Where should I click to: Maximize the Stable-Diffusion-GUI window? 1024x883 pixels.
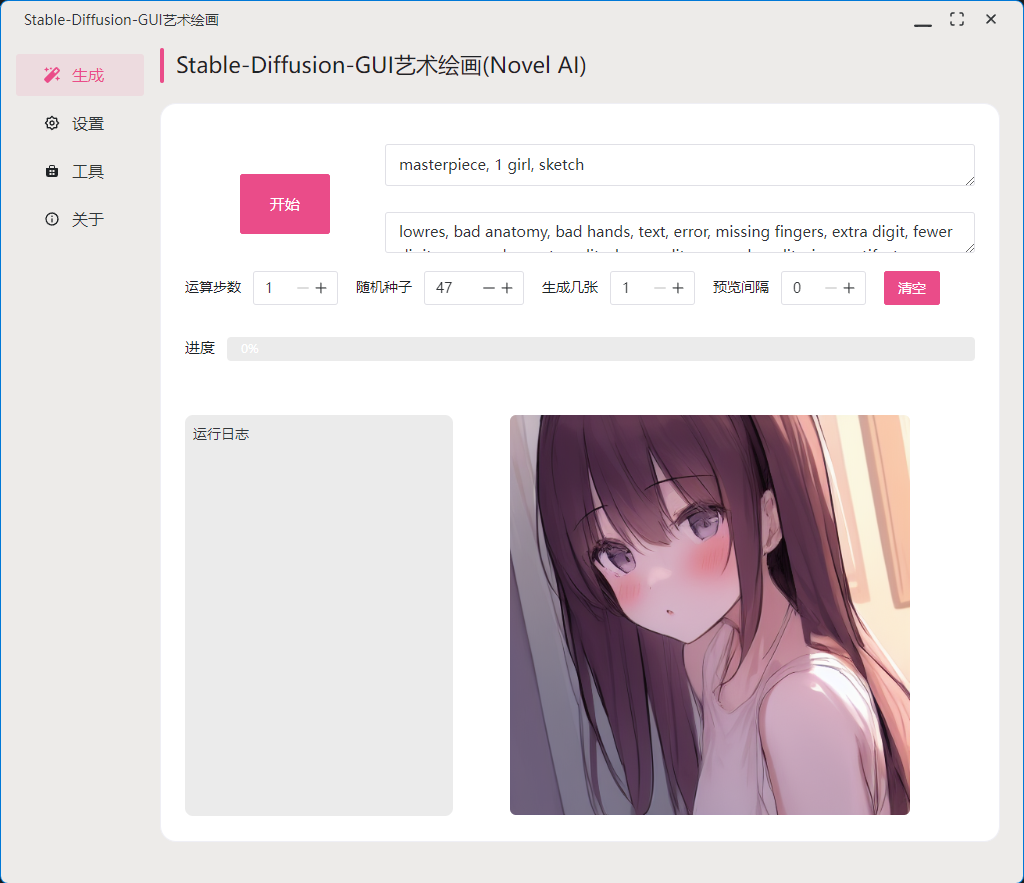pyautogui.click(x=957, y=20)
